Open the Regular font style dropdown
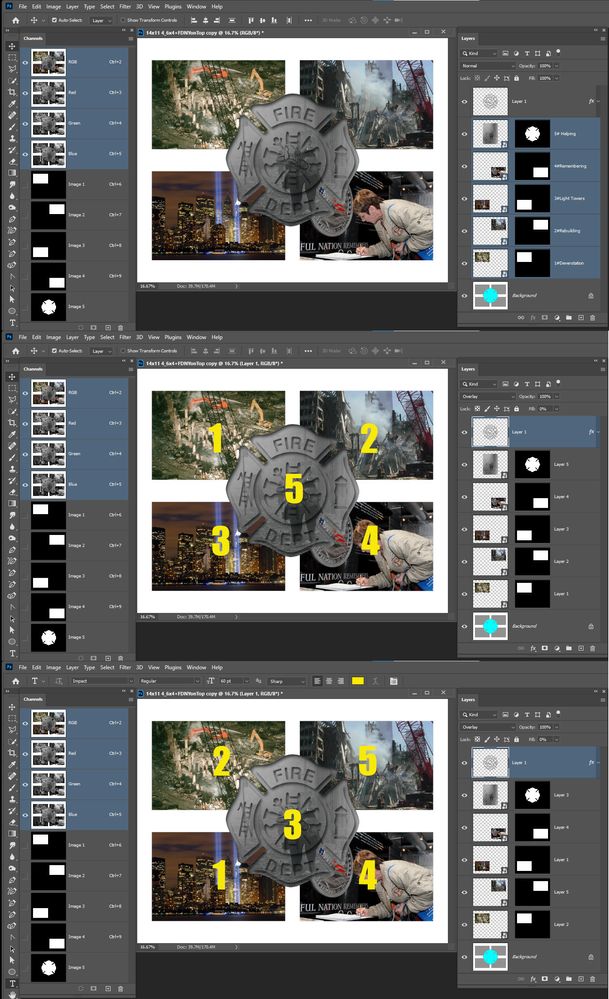609x999 pixels. pos(169,681)
